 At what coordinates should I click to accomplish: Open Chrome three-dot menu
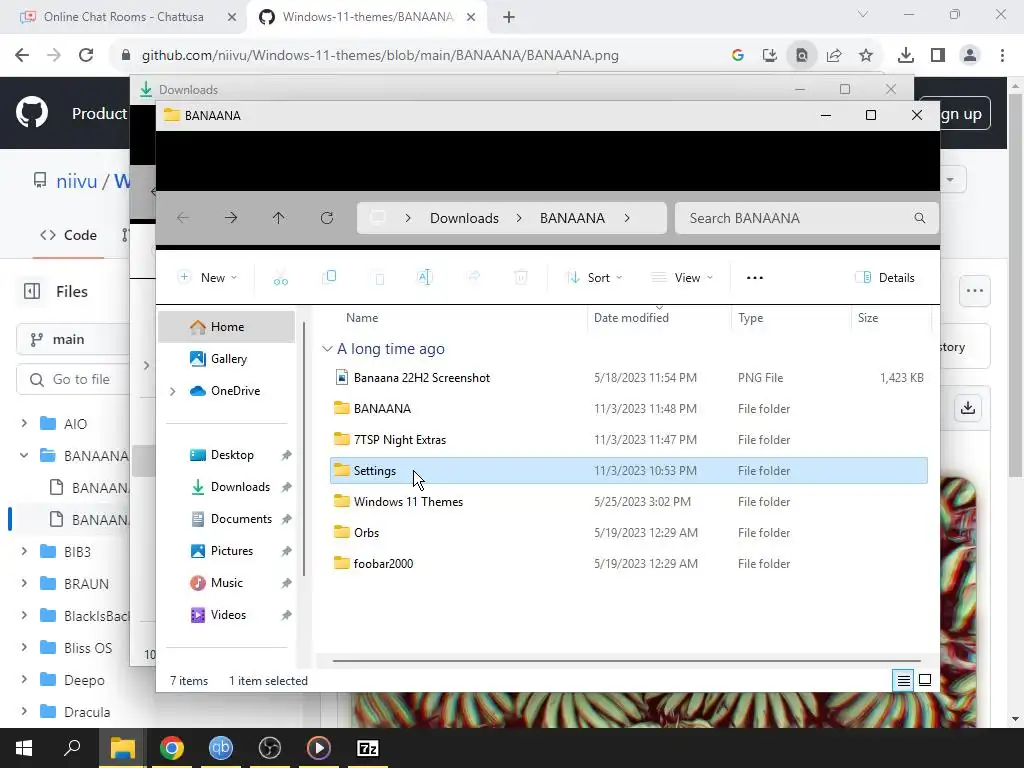click(x=1002, y=56)
